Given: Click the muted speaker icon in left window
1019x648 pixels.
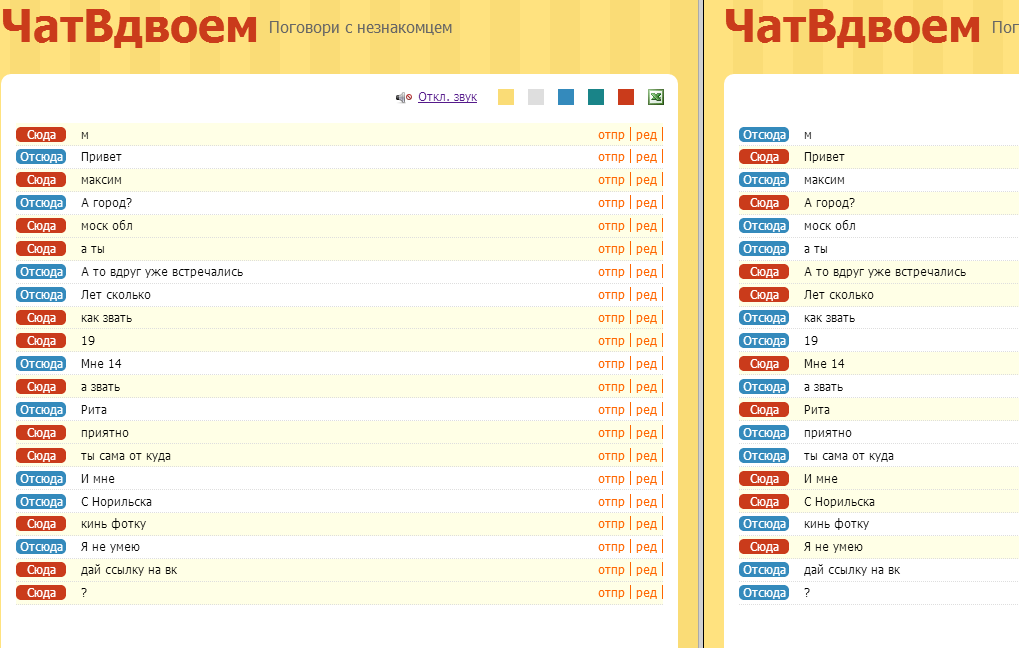Looking at the screenshot, I should point(404,97).
